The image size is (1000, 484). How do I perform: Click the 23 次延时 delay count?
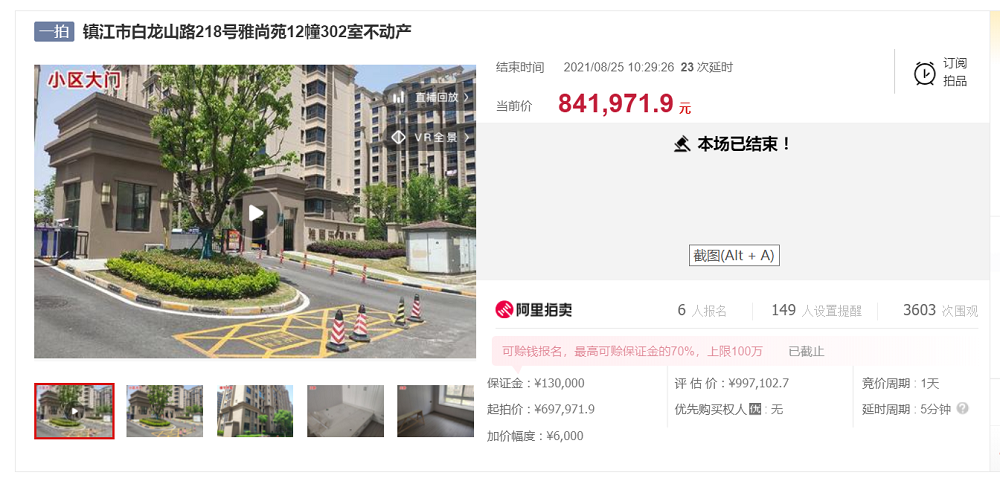tap(707, 67)
